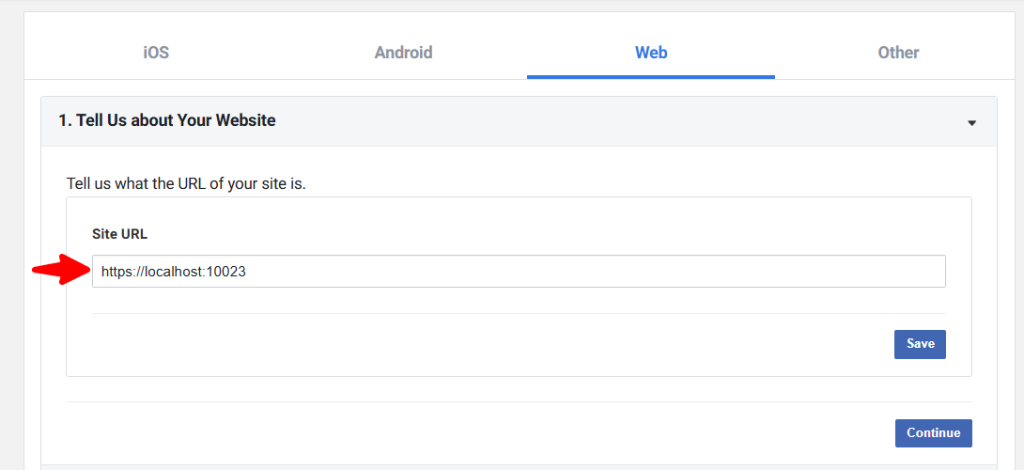1024x470 pixels.
Task: Click the blue underline beneath the Web tab
Action: [651, 76]
